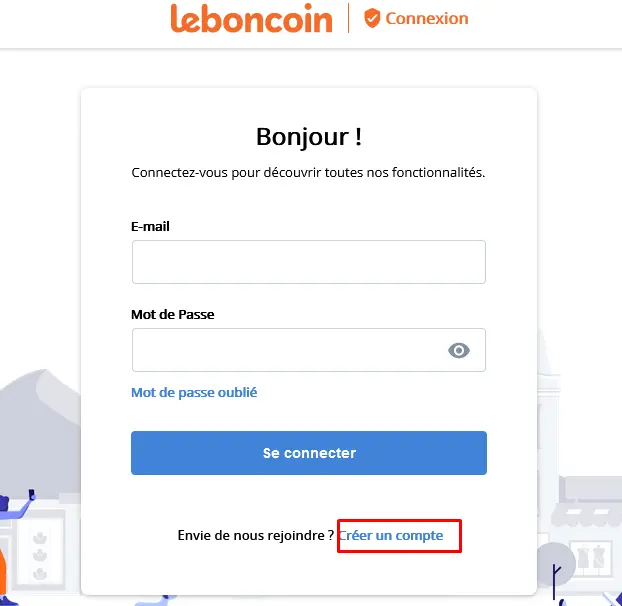
Task: Click the Bonjour ! heading
Action: (309, 137)
